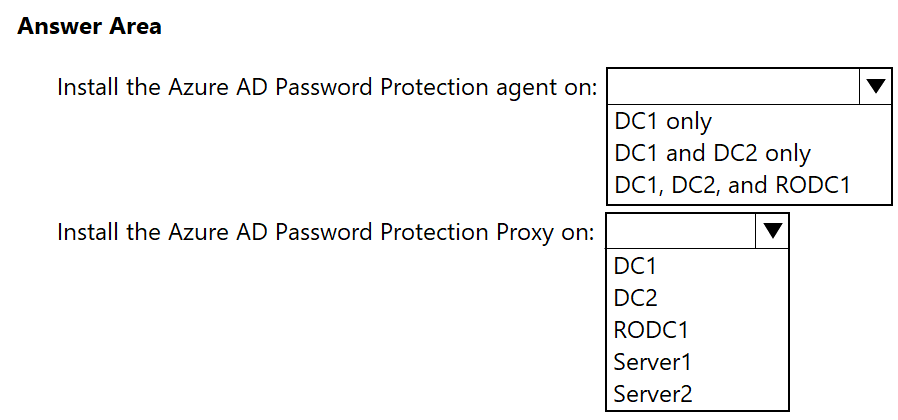Click "Install" at start of agent prompt
The image size is (898, 420).
[x=88, y=88]
